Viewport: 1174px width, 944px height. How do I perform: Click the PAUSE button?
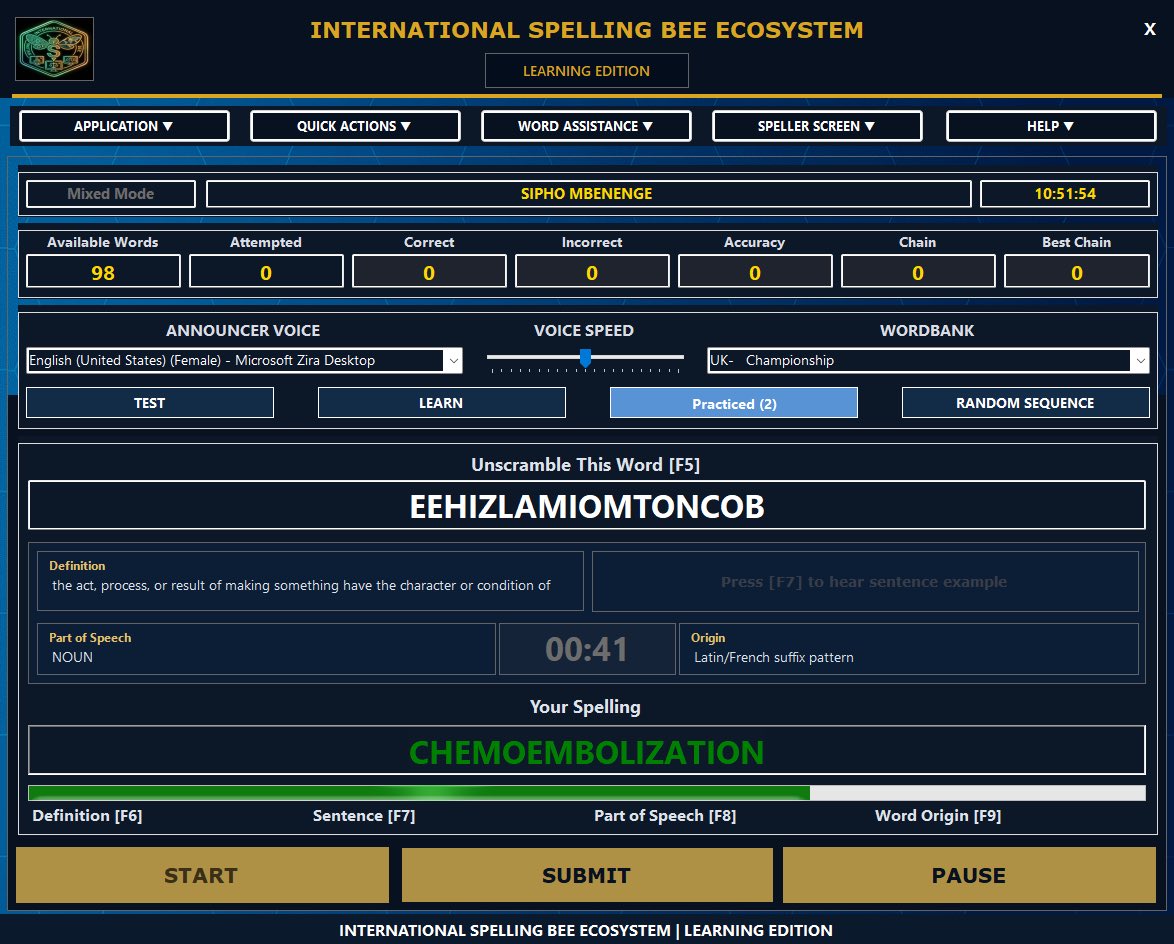[969, 874]
